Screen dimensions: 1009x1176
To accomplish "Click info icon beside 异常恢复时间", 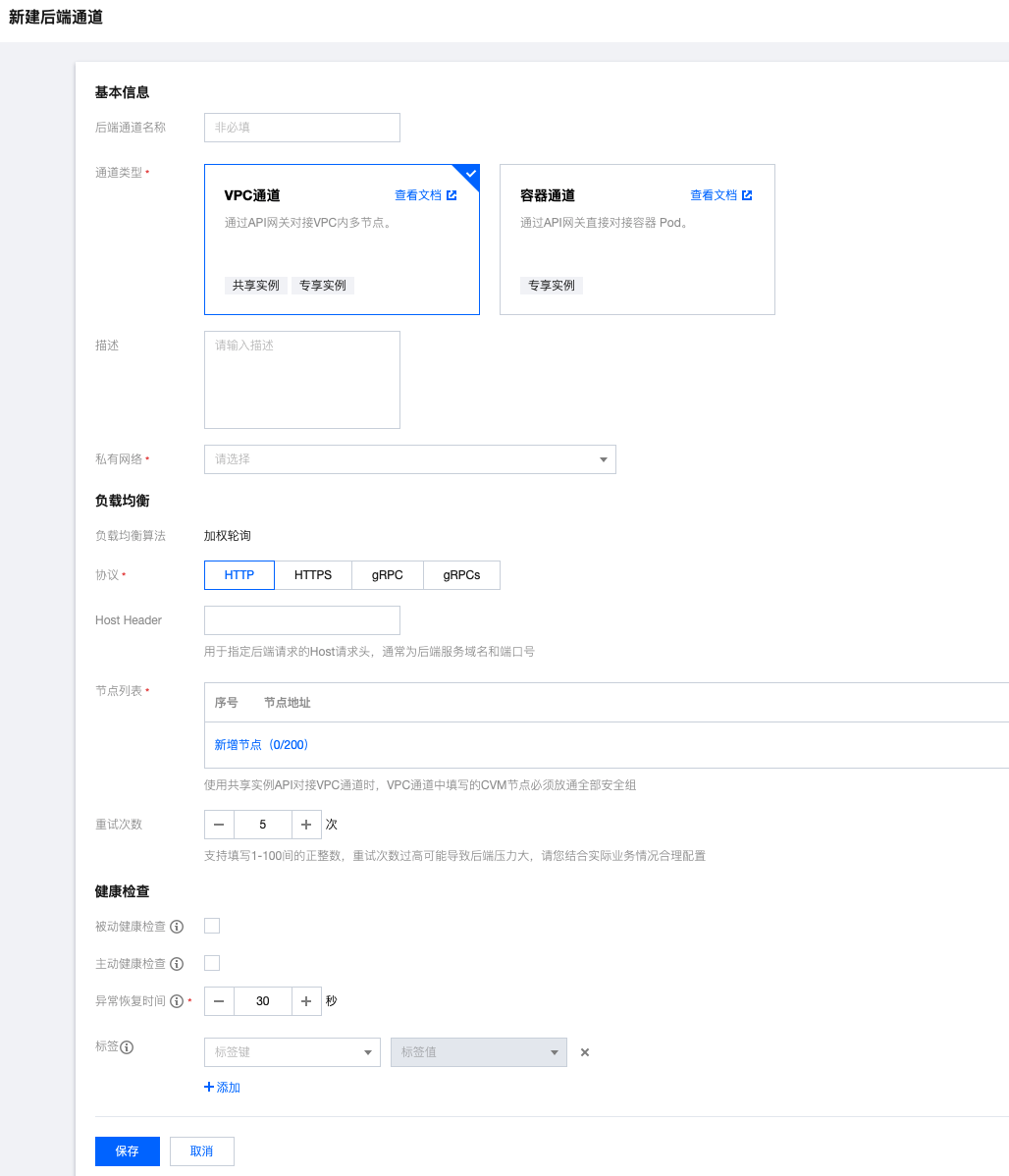I will (177, 1001).
